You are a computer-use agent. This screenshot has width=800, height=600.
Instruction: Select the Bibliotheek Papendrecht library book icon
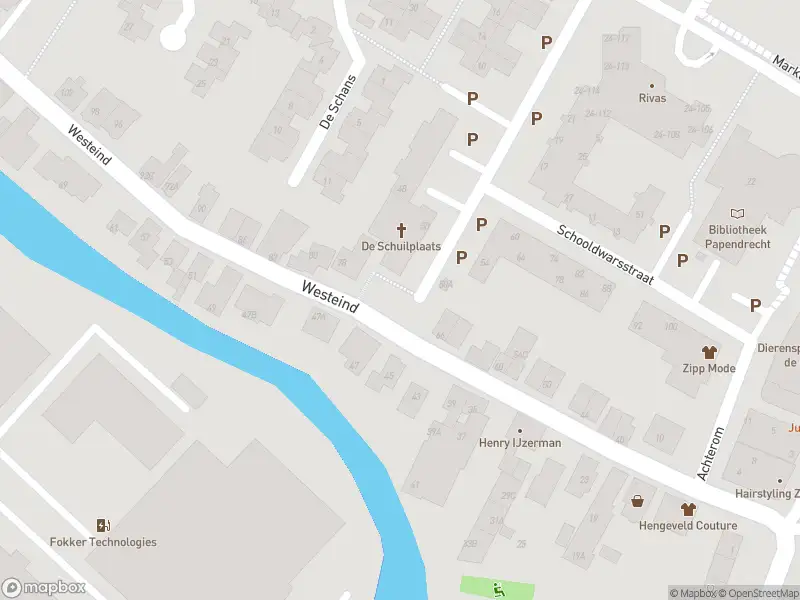tap(737, 213)
